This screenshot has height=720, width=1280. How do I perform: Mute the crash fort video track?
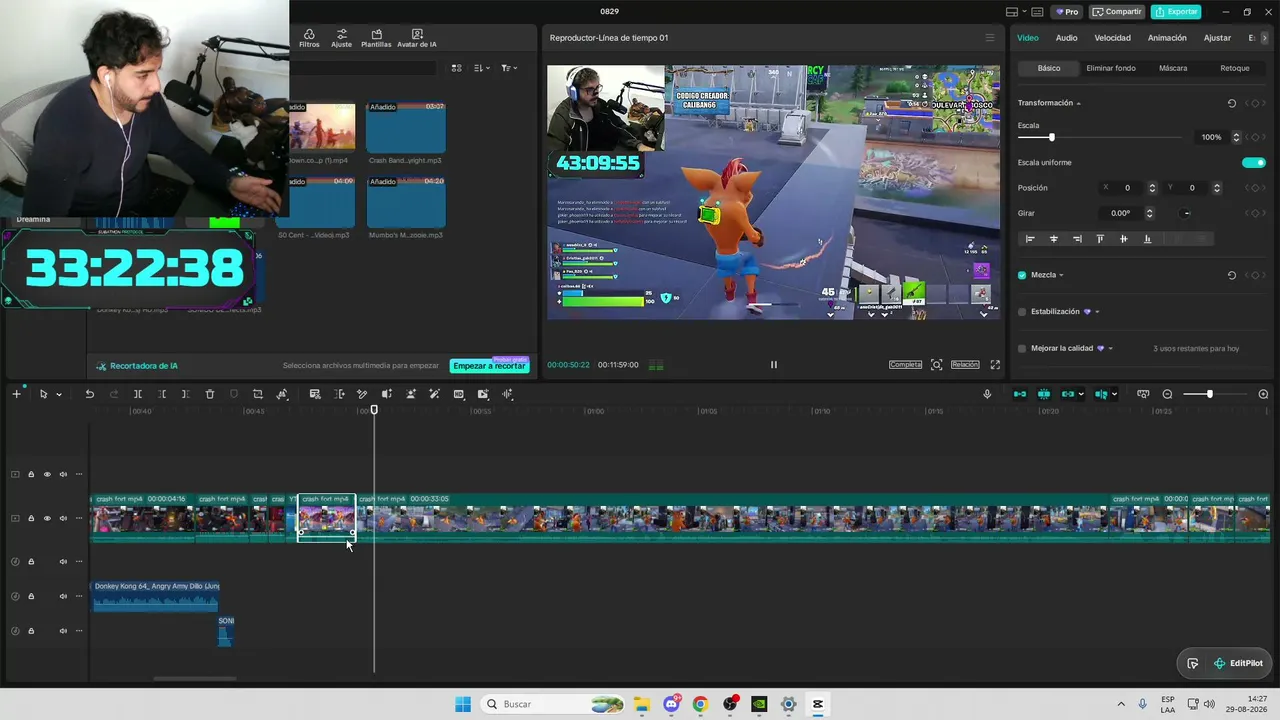point(63,518)
